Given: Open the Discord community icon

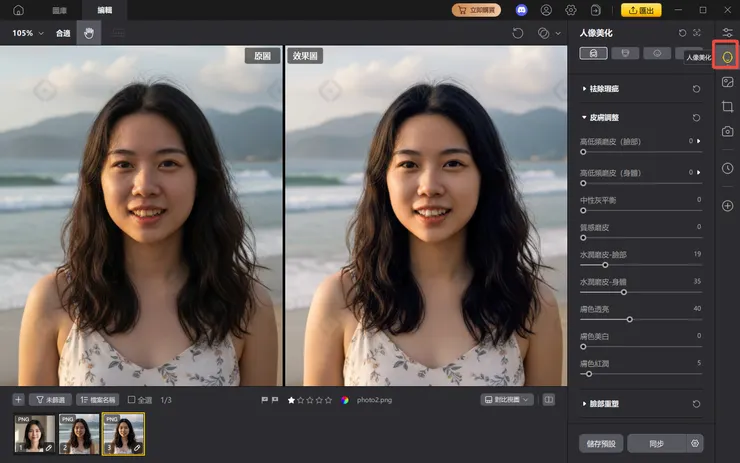Looking at the screenshot, I should (521, 10).
